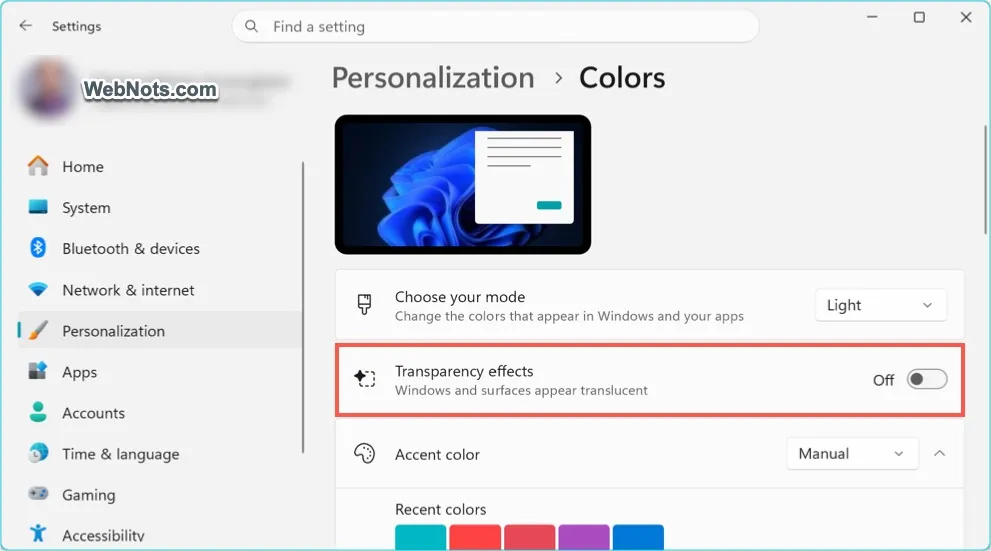
Task: Click the Transparency effects row label
Action: (x=464, y=371)
